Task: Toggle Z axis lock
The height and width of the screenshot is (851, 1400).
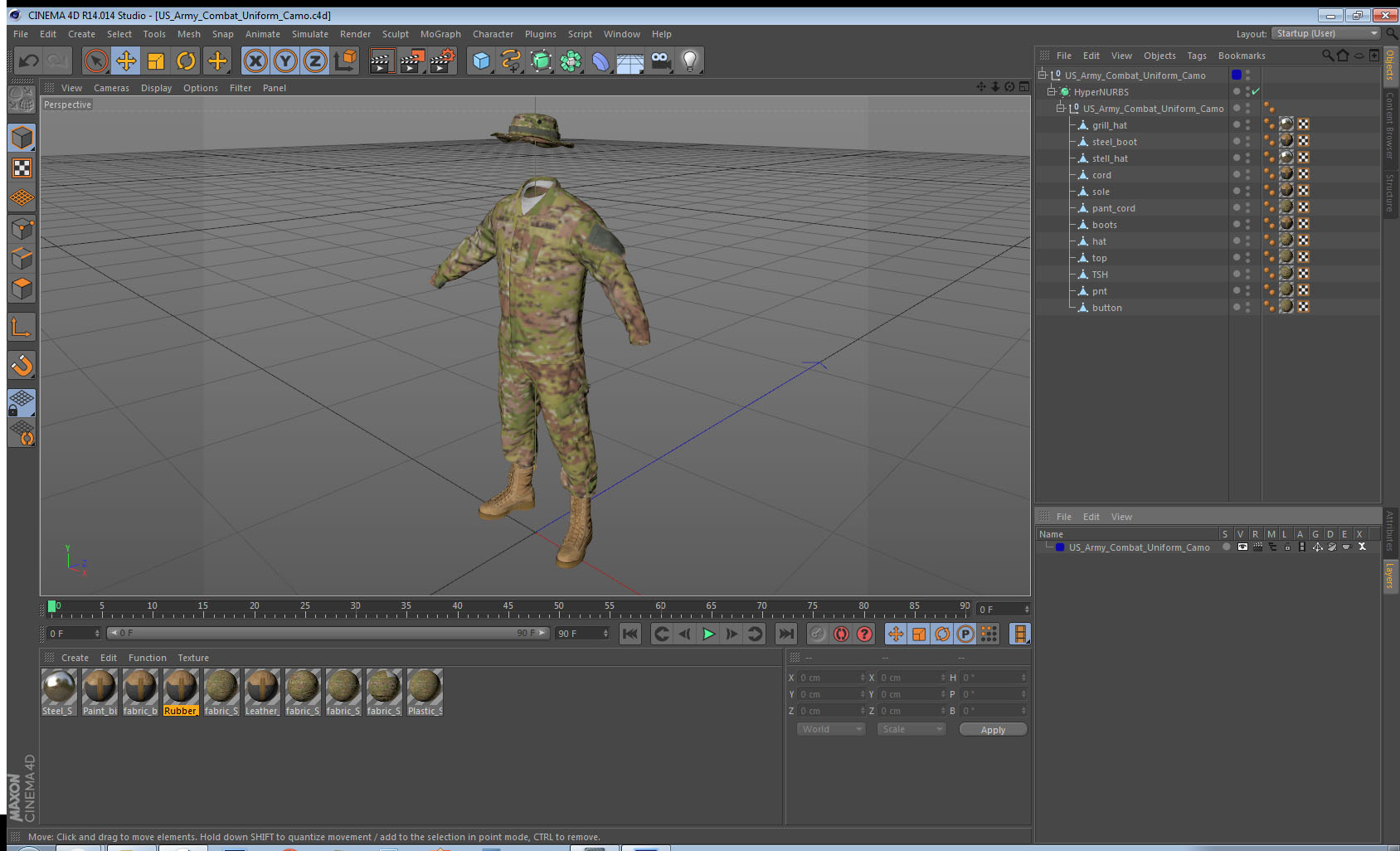Action: [x=315, y=61]
